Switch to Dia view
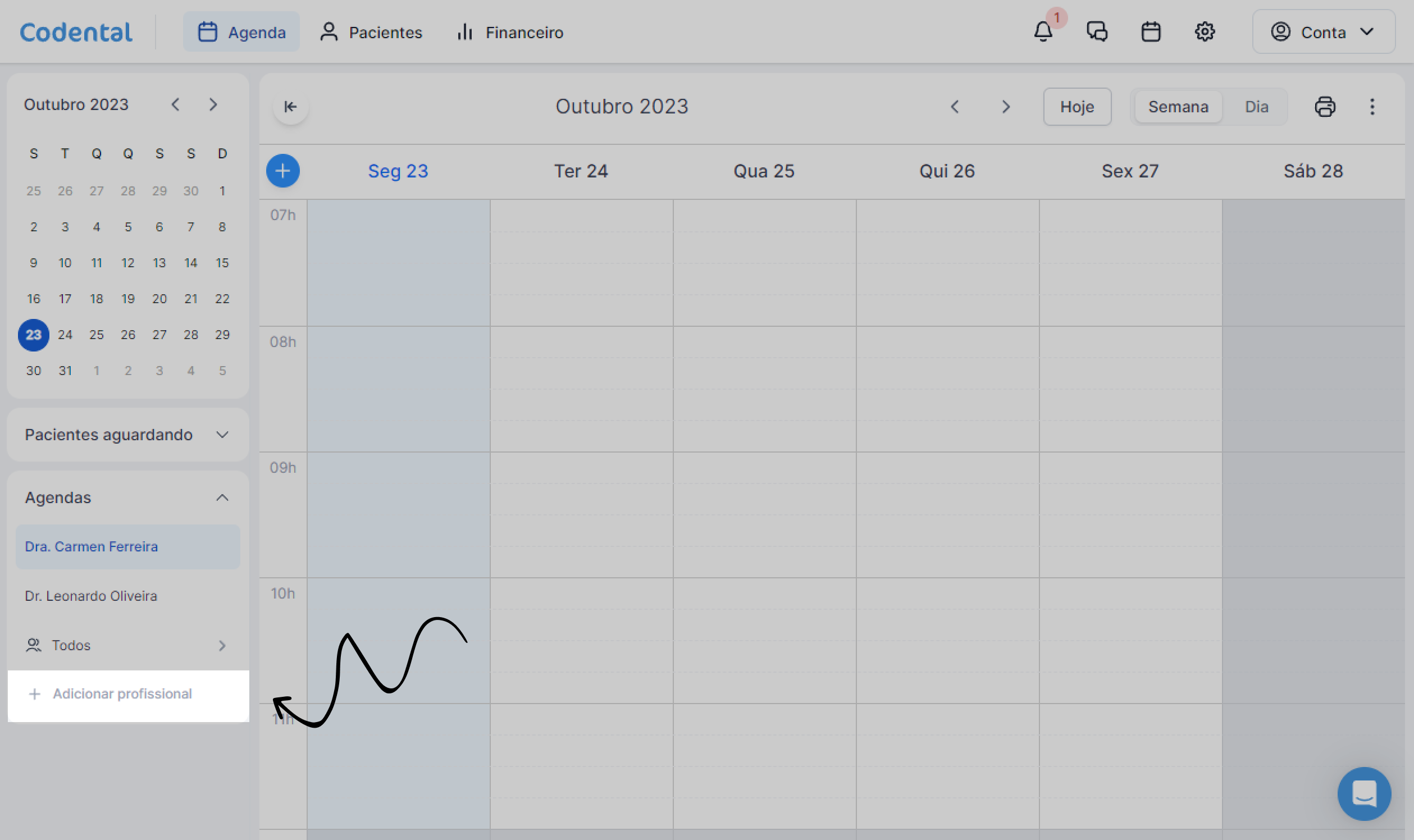The width and height of the screenshot is (1414, 840). click(x=1256, y=107)
